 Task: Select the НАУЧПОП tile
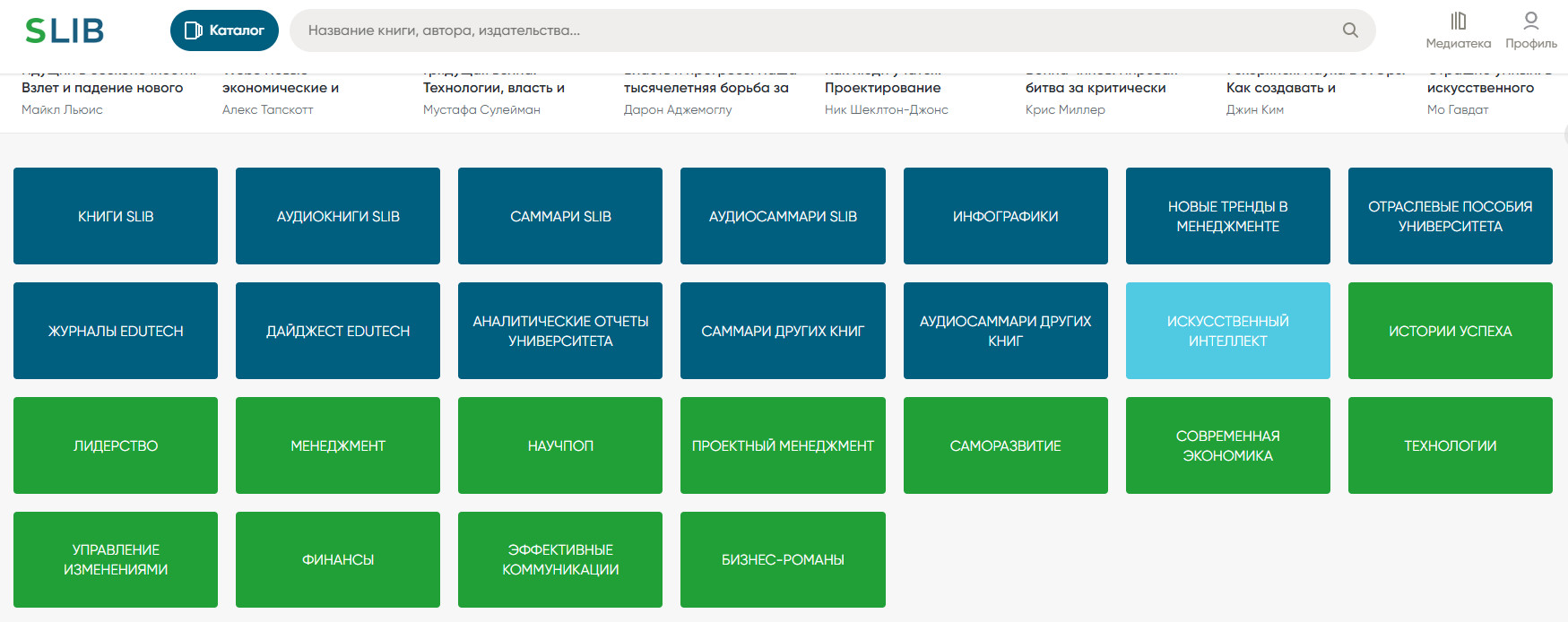(560, 445)
